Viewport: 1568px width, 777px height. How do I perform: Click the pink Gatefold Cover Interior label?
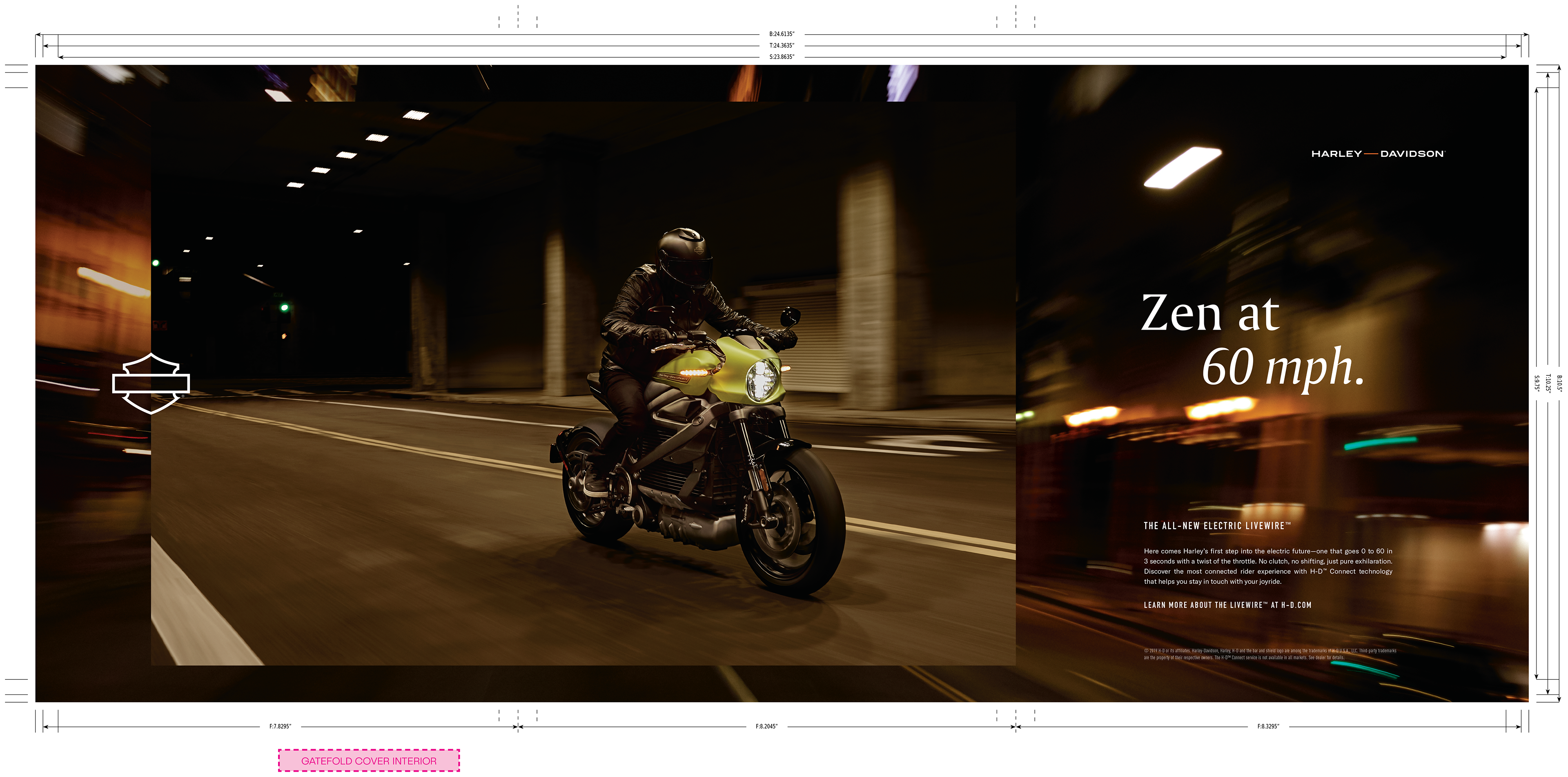pyautogui.click(x=369, y=761)
